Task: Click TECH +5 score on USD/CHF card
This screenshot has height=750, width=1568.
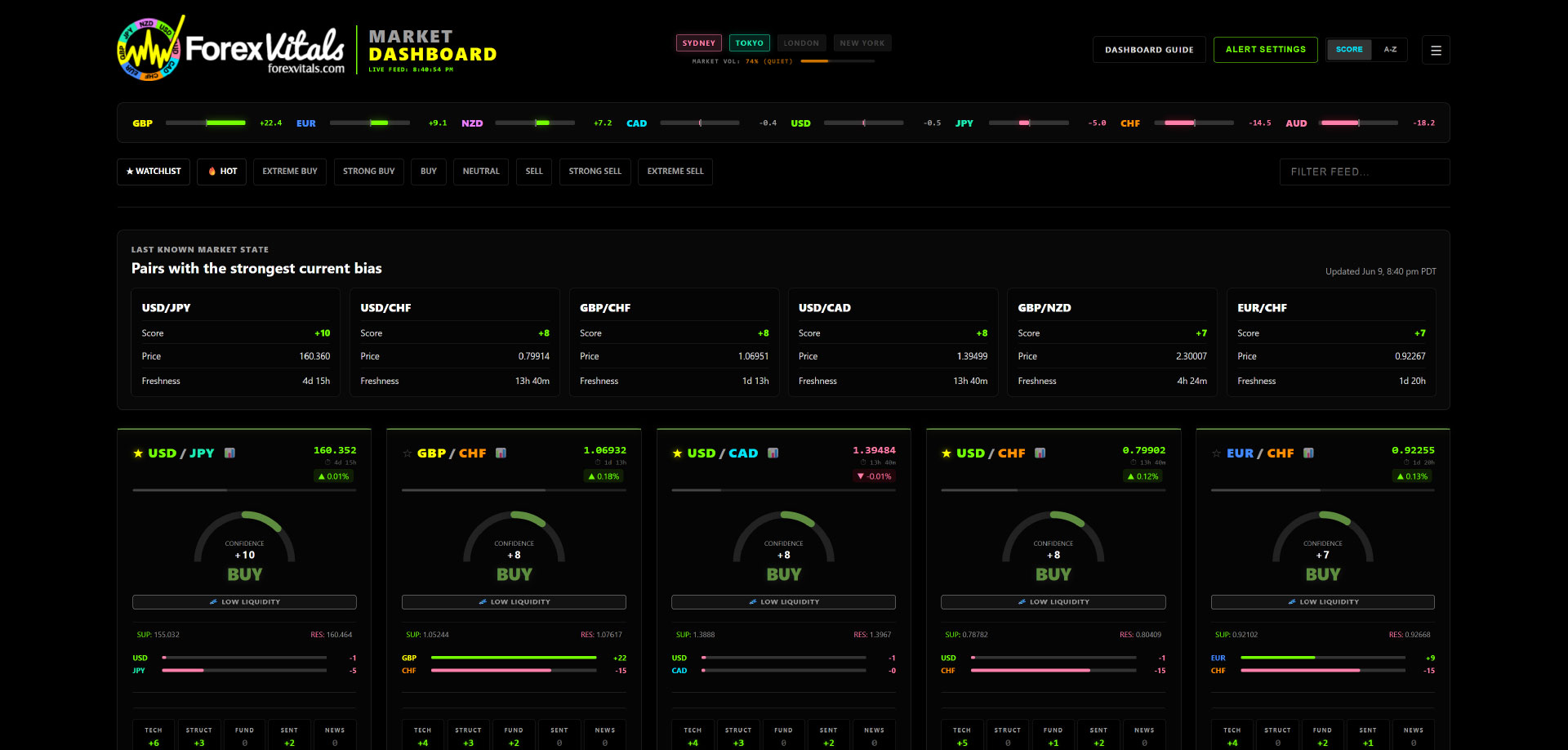Action: click(962, 736)
